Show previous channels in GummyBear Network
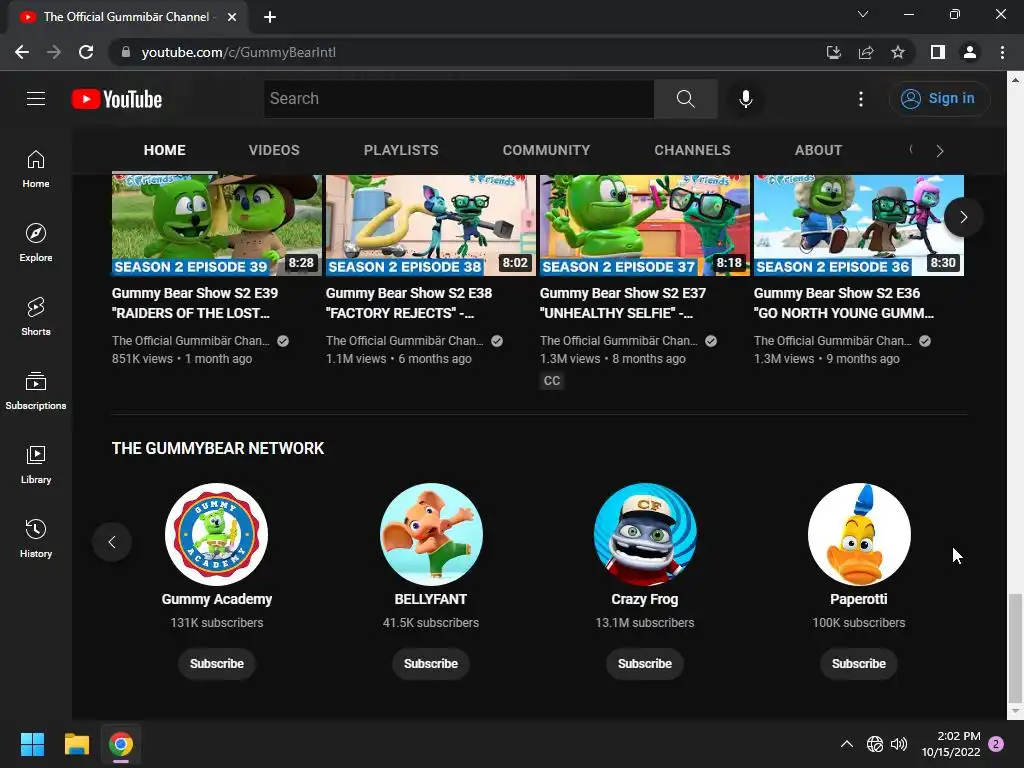 tap(112, 541)
